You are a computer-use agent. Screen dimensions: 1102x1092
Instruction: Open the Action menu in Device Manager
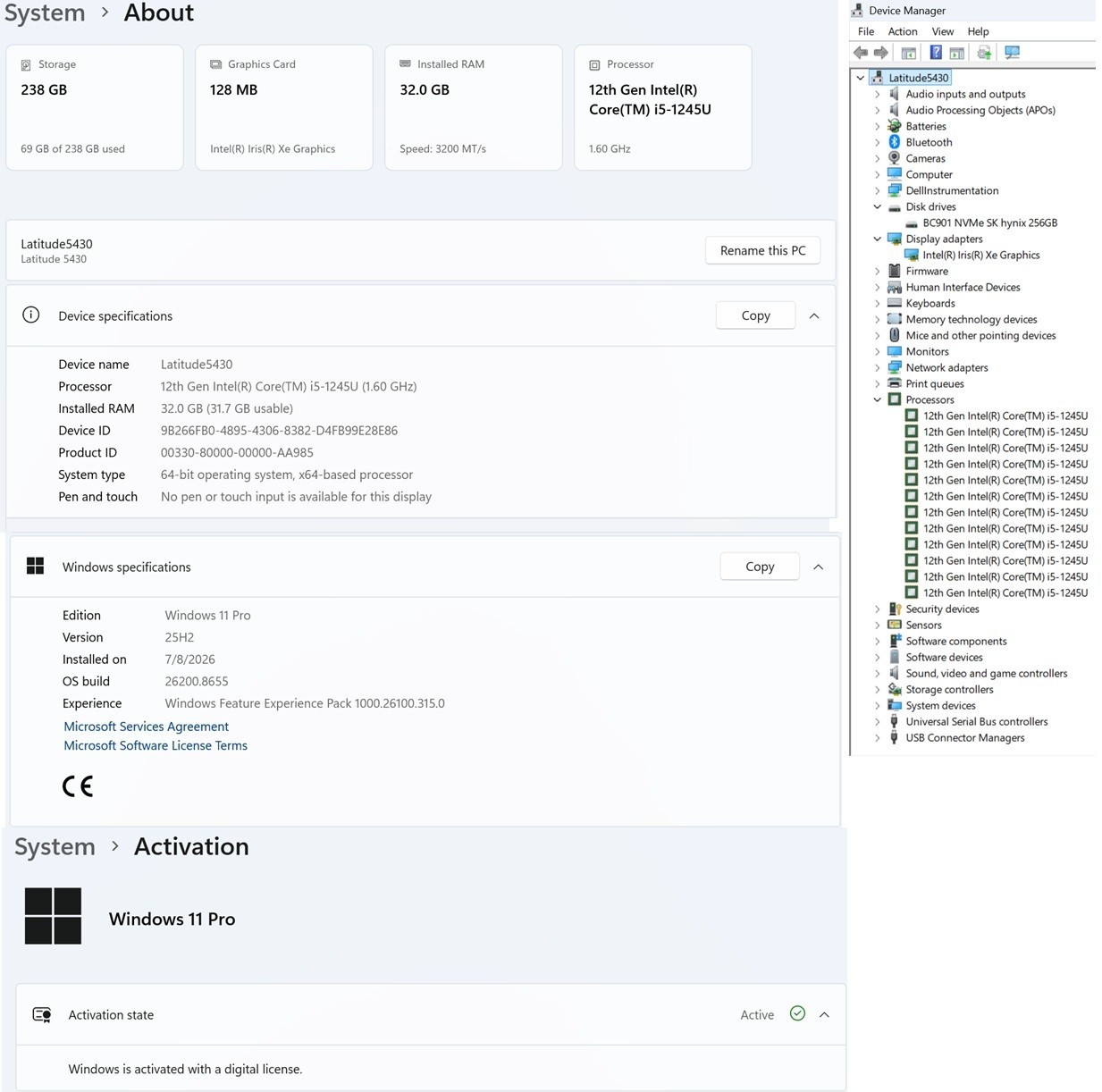coord(903,31)
